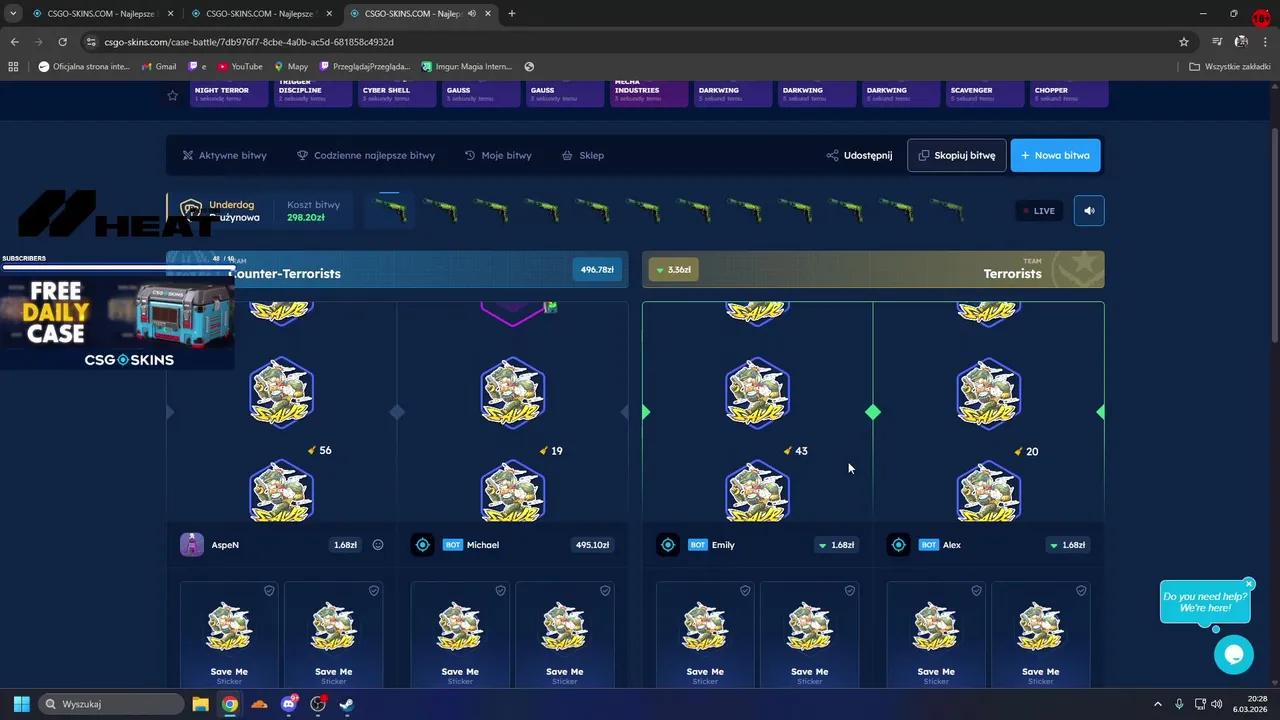The height and width of the screenshot is (720, 1280).
Task: Open the browser tab search dropdown
Action: click(13, 14)
